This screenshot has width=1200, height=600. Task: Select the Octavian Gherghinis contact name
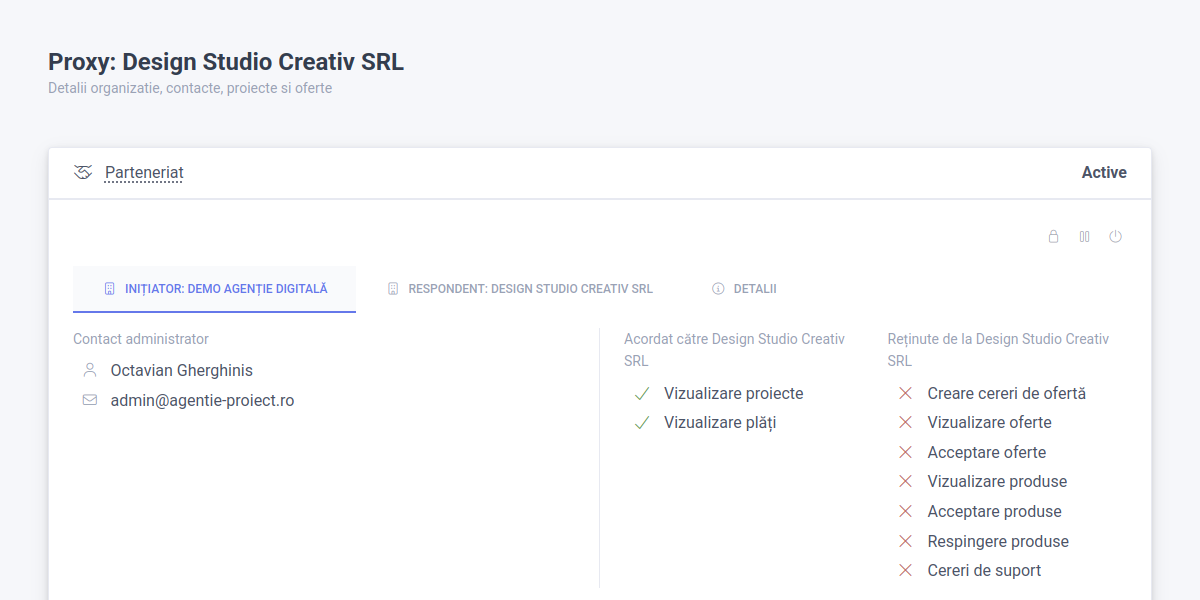181,370
